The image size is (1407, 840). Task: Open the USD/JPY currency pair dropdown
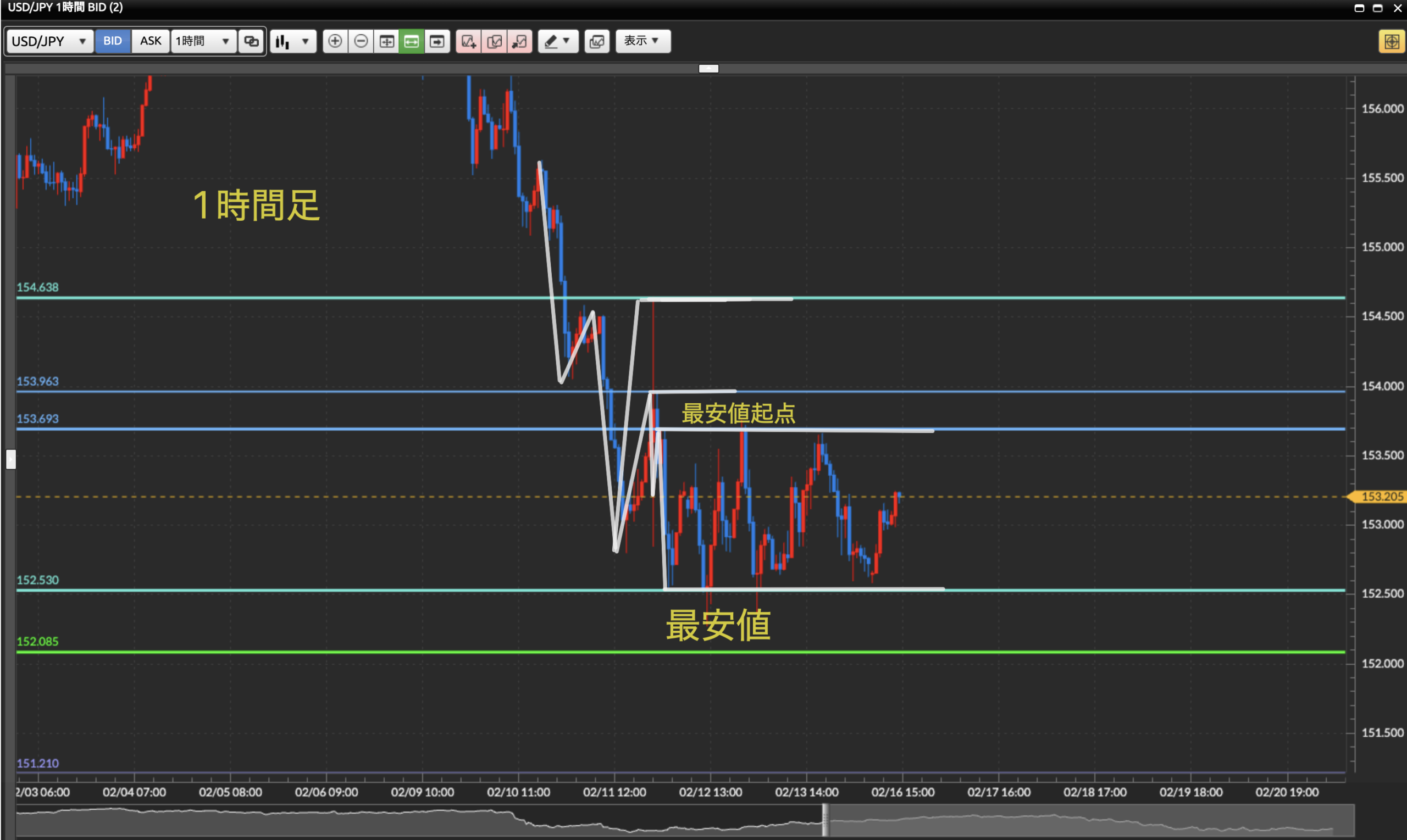tap(49, 41)
